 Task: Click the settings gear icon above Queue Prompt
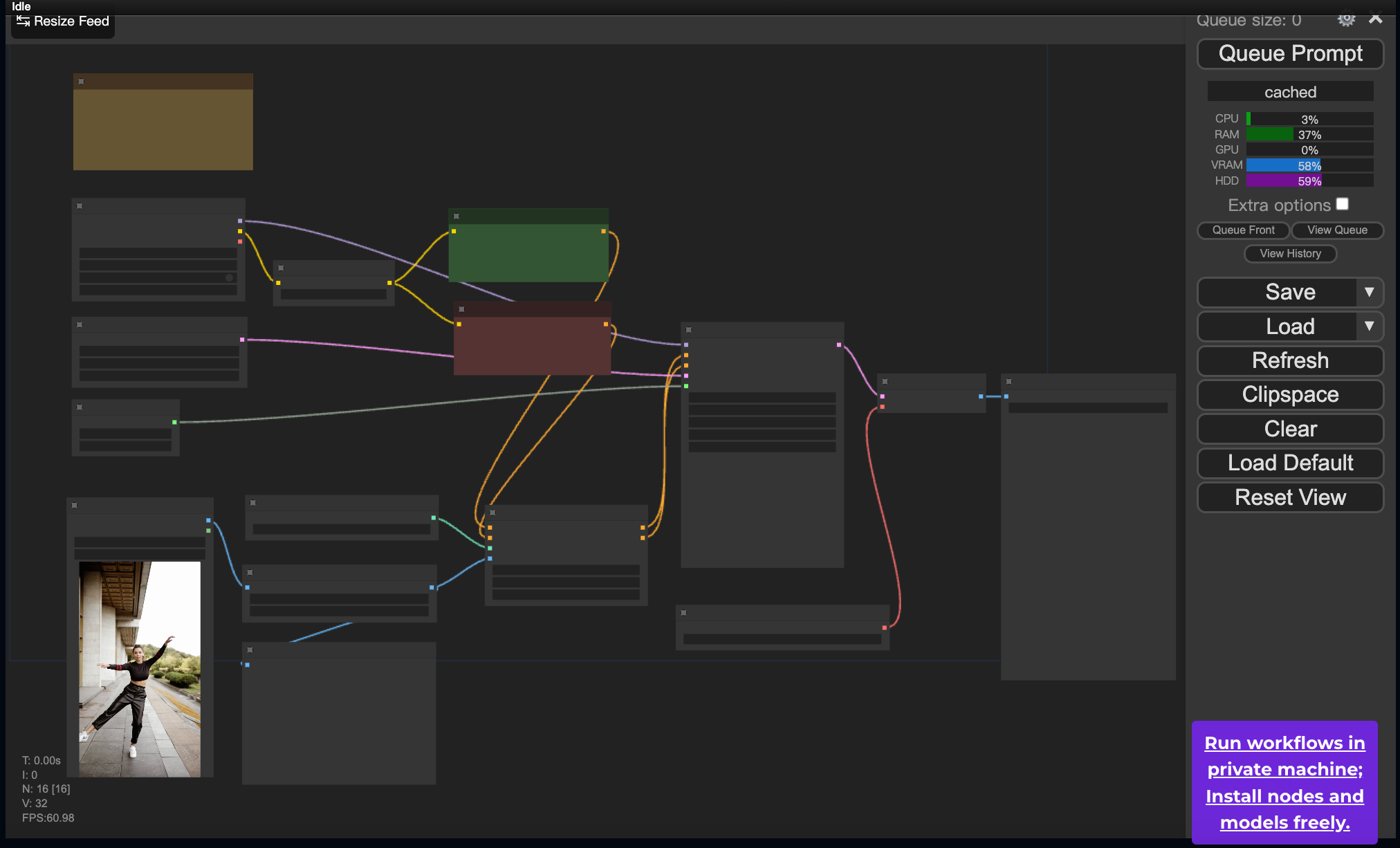pos(1346,20)
